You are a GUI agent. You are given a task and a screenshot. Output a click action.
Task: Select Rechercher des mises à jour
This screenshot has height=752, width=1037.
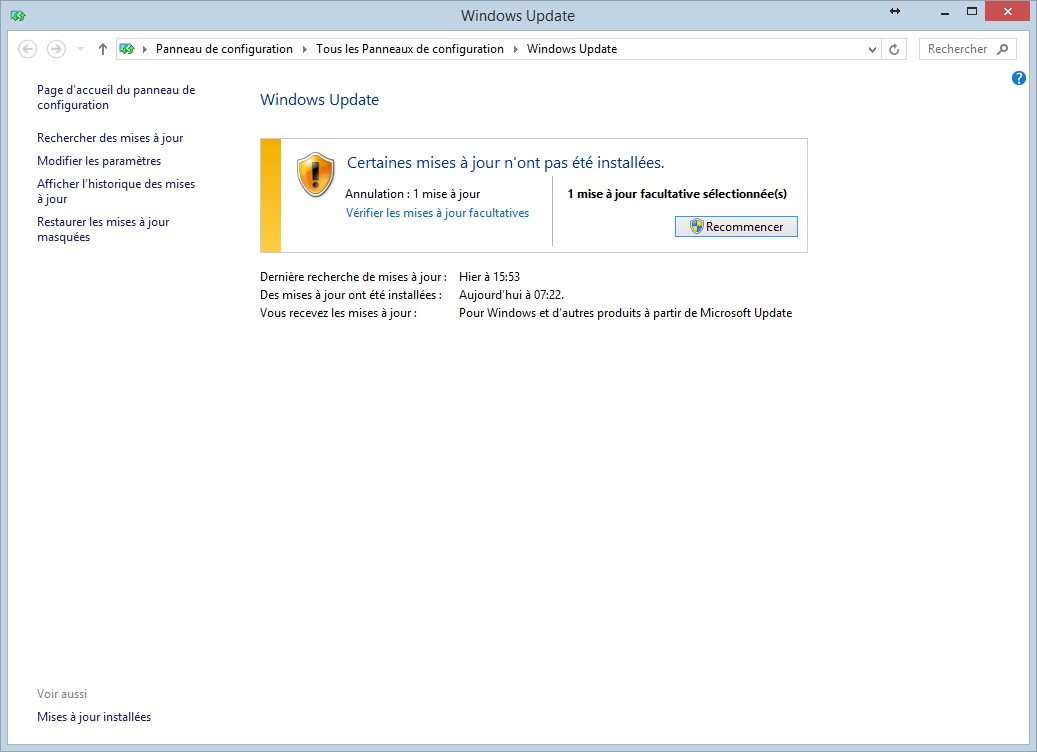pos(110,138)
